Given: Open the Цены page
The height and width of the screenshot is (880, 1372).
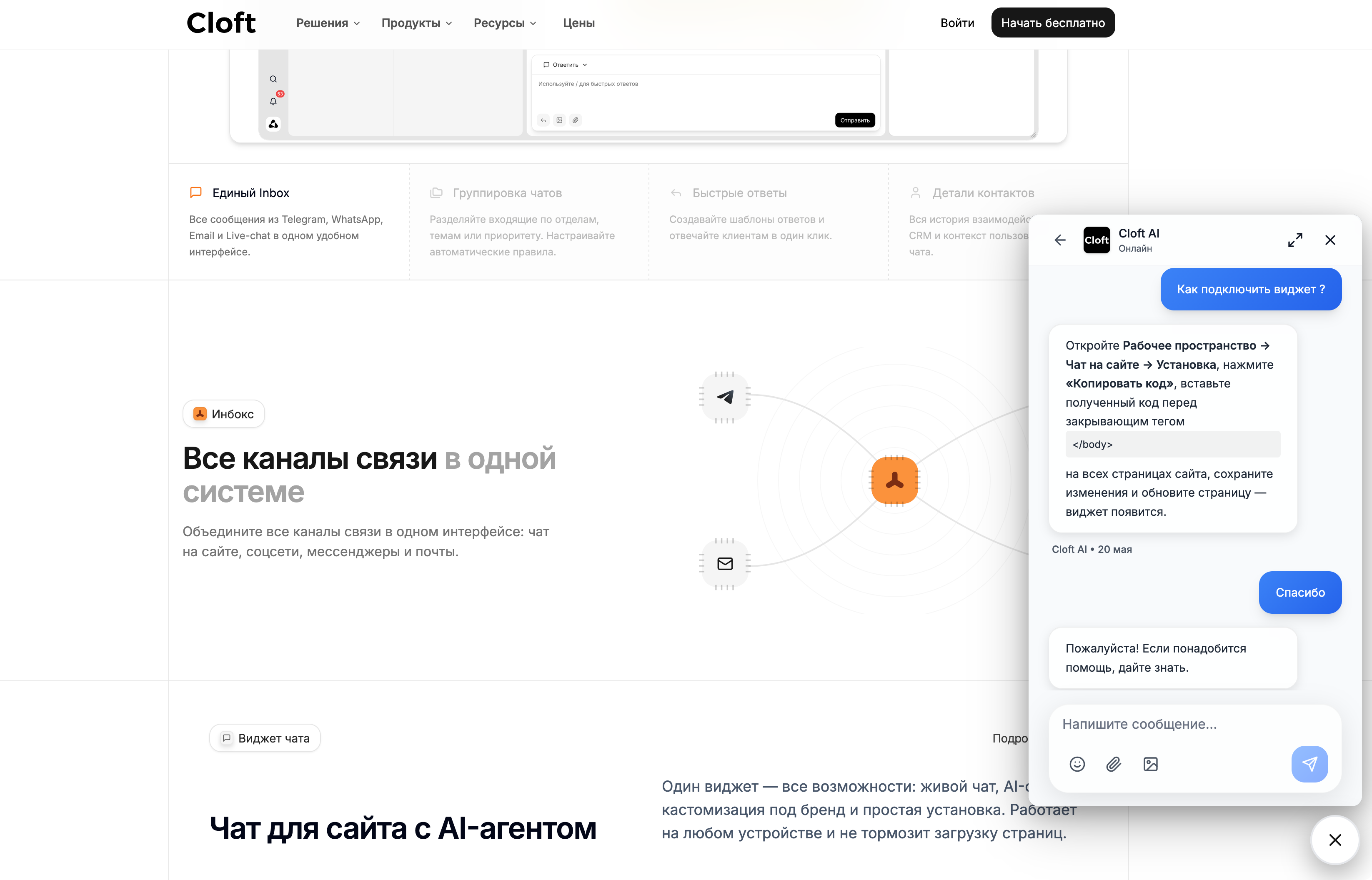Looking at the screenshot, I should click(579, 23).
